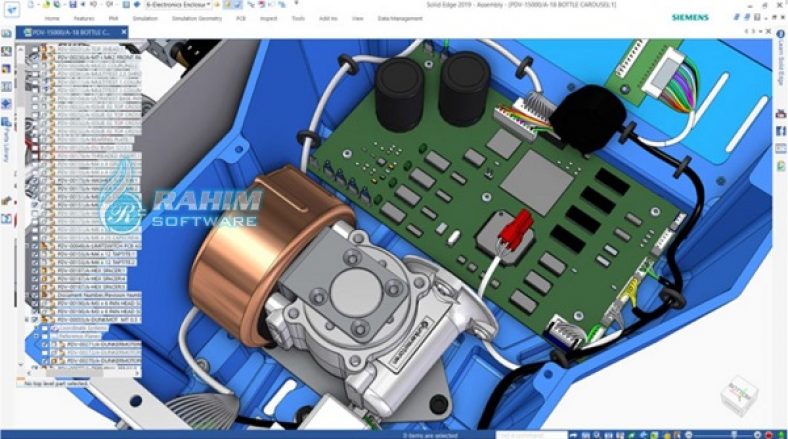788x439 pixels.
Task: Open the PMI ribbon tab
Action: pyautogui.click(x=113, y=19)
